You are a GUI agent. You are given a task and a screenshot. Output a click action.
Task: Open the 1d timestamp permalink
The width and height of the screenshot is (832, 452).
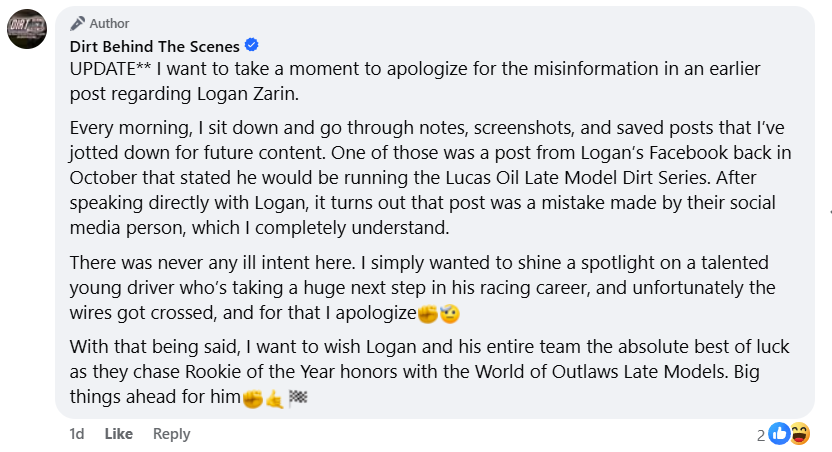pyautogui.click(x=76, y=434)
